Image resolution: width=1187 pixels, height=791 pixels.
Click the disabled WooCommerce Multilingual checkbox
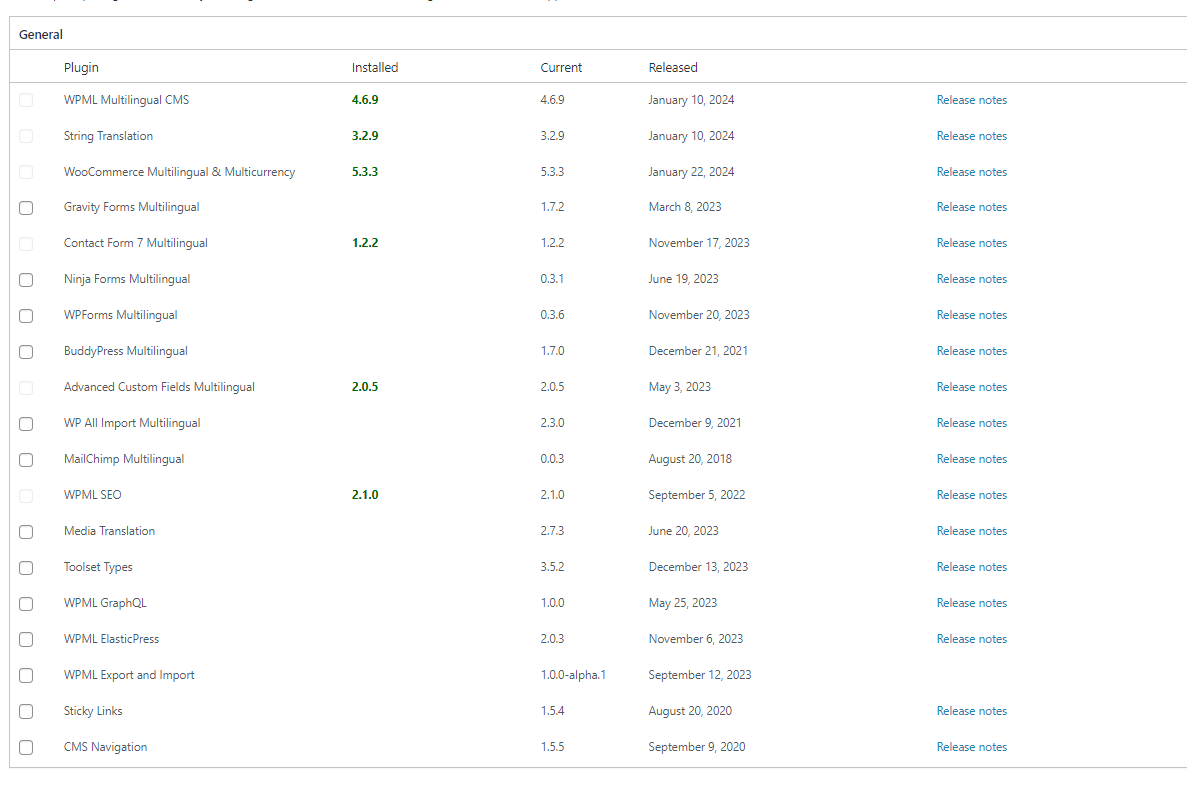point(26,172)
